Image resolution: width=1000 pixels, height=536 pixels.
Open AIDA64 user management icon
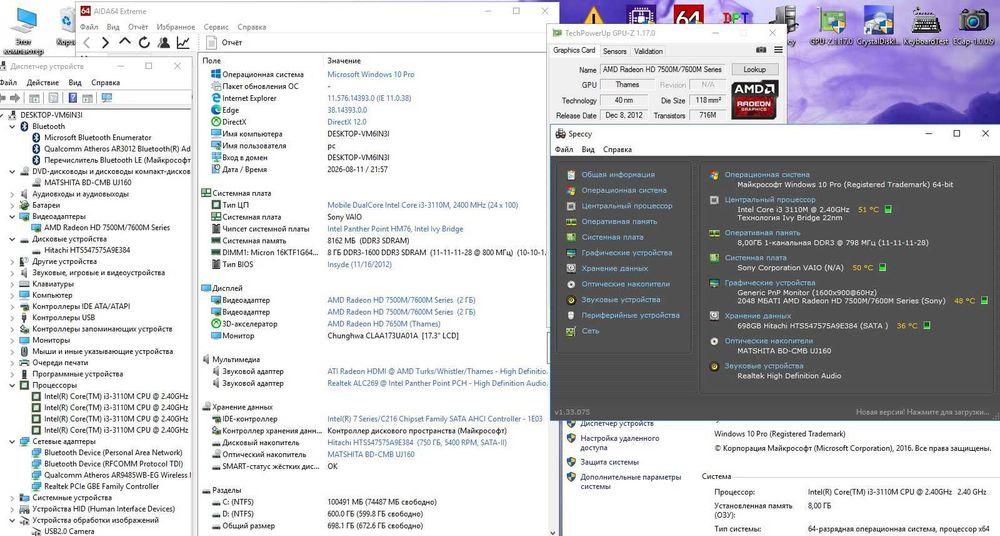click(x=164, y=43)
